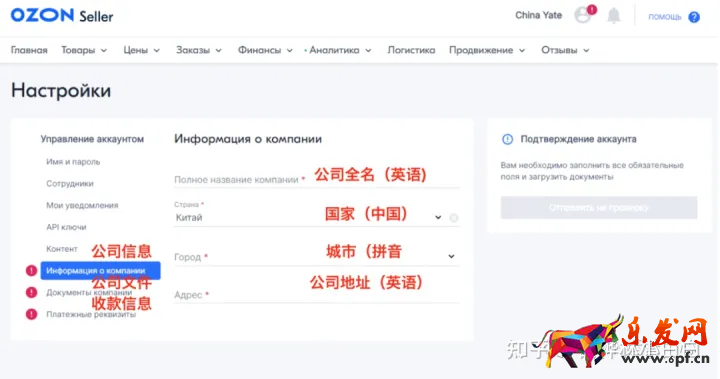The height and width of the screenshot is (379, 720).
Task: Focus the Адрес address field
Action: (317, 294)
